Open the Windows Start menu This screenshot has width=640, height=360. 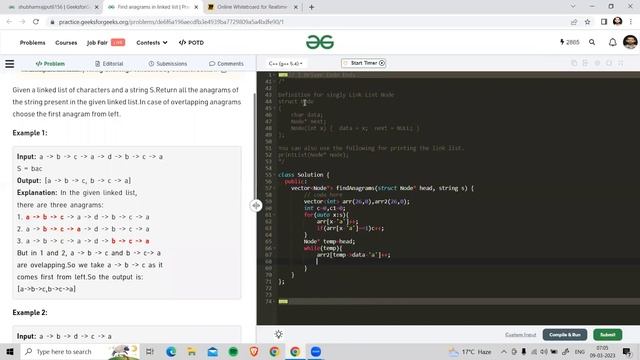[9, 351]
